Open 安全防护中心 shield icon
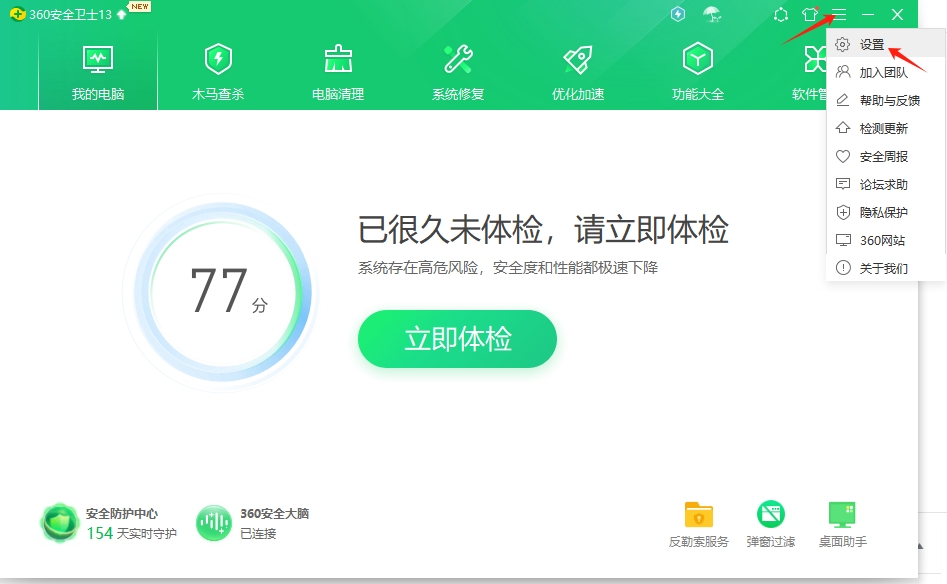Viewport: 947px width, 584px height. 59,522
